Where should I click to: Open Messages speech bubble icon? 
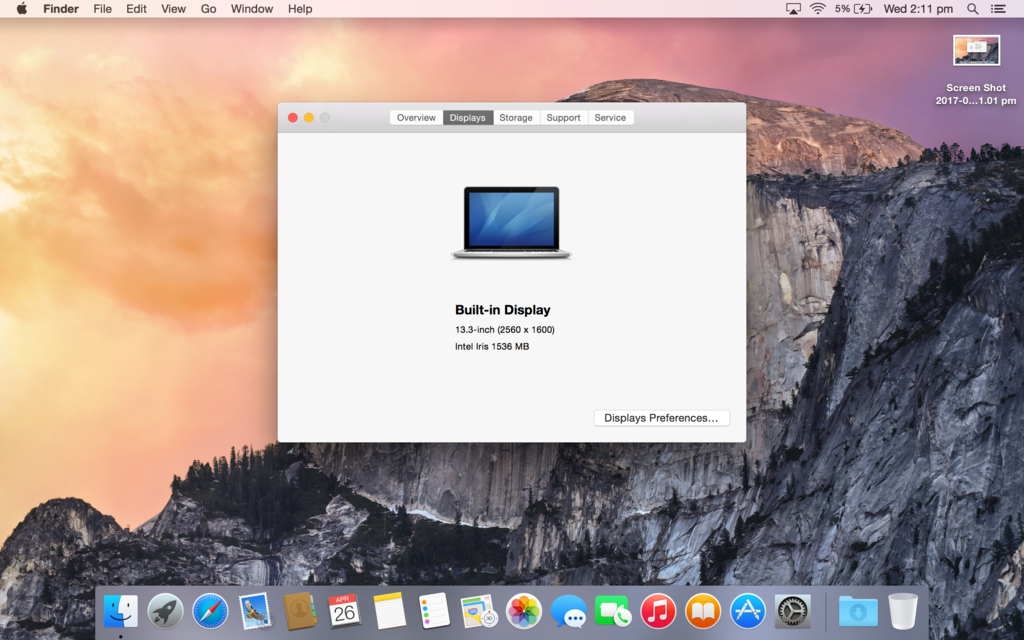pyautogui.click(x=568, y=612)
